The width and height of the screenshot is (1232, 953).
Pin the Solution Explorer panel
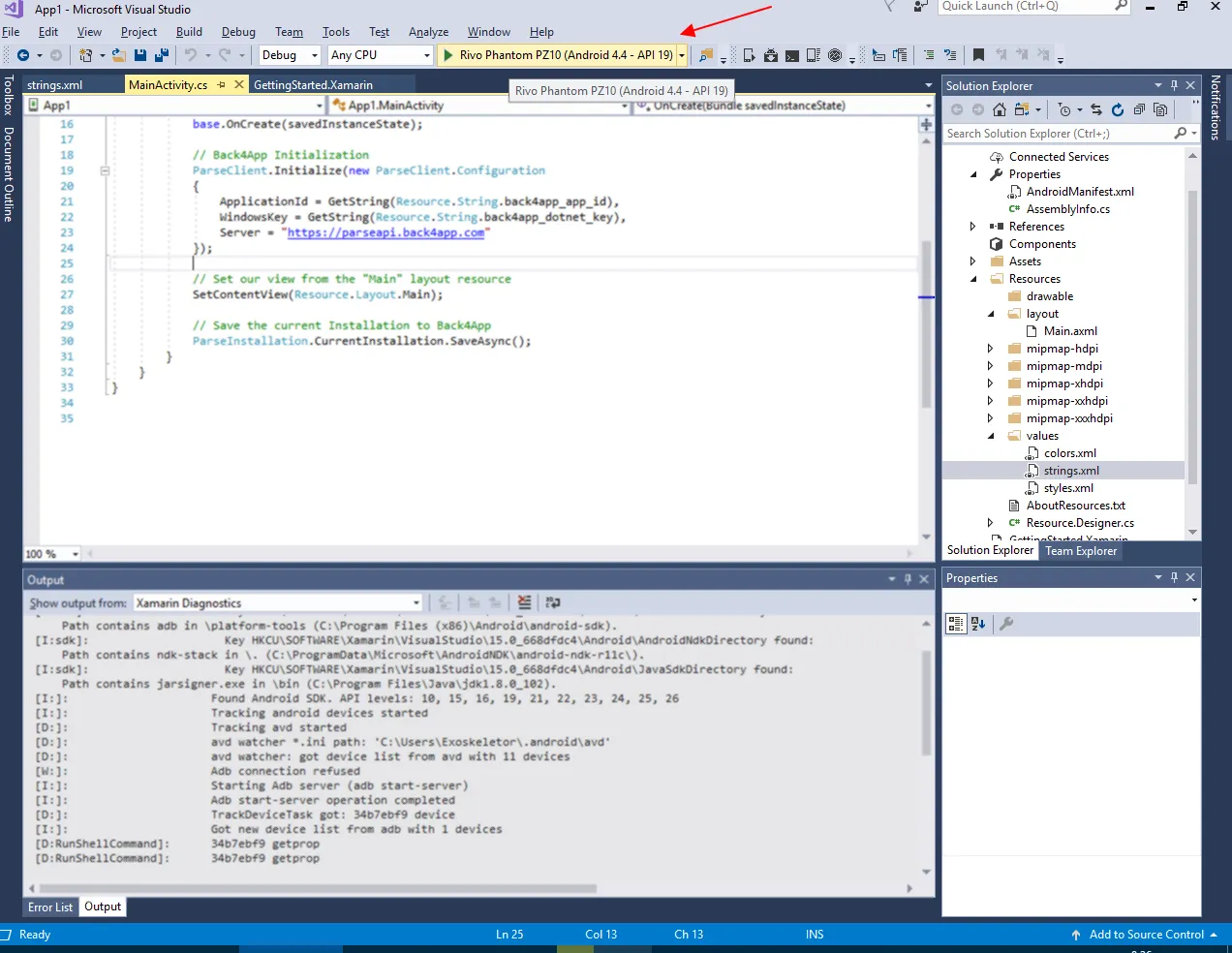click(x=1174, y=85)
